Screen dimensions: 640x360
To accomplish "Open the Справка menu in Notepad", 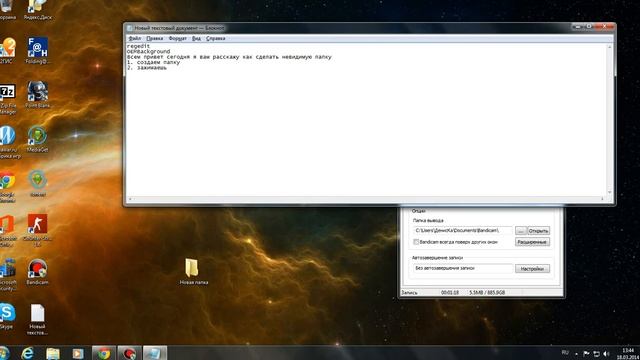I will tap(216, 38).
